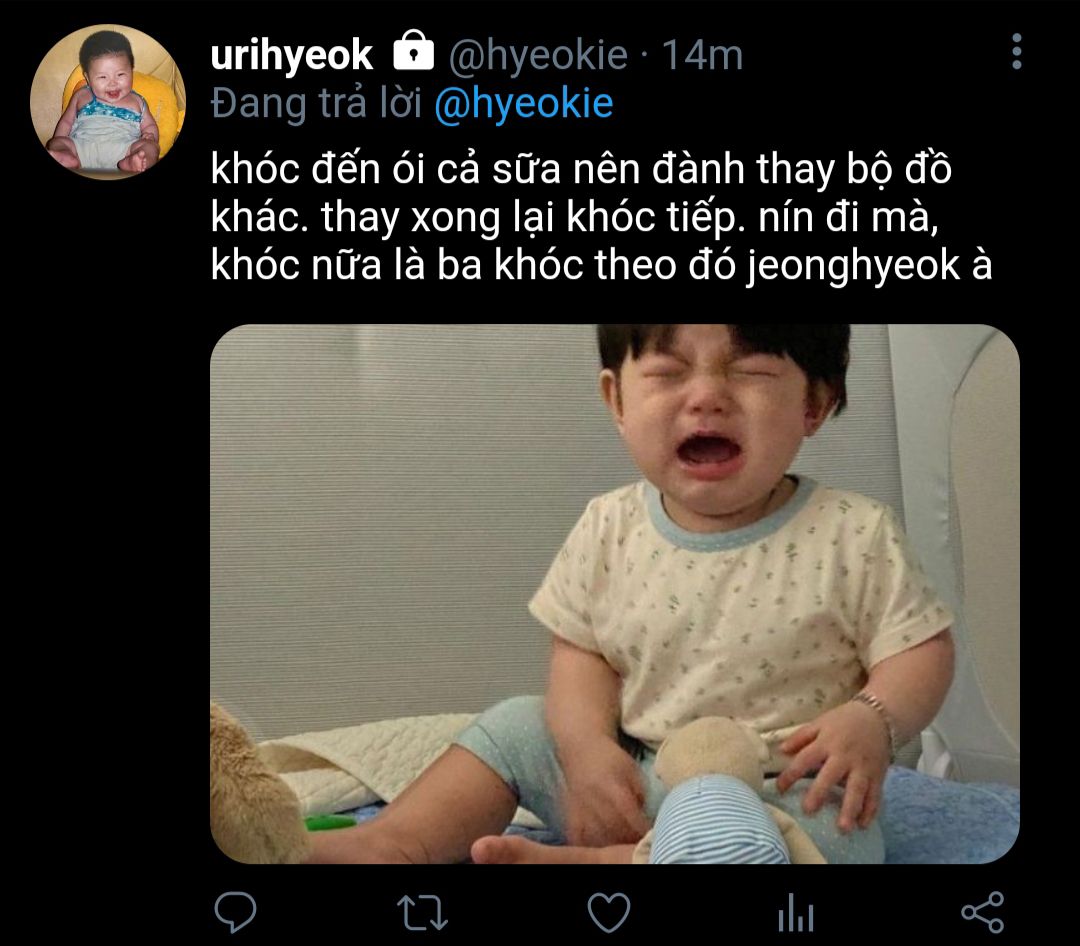Tap the share icon under the tweet
Image resolution: width=1080 pixels, height=946 pixels.
(982, 912)
